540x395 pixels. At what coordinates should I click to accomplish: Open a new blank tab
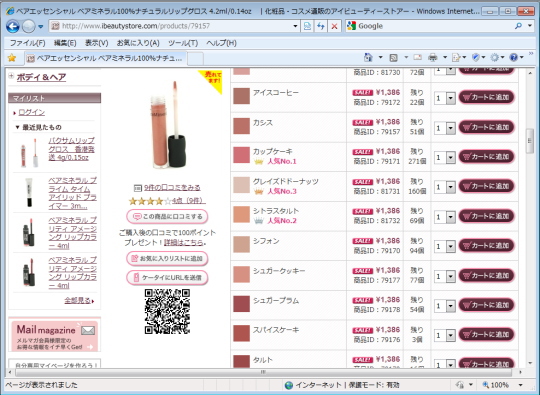pyautogui.click(x=195, y=59)
